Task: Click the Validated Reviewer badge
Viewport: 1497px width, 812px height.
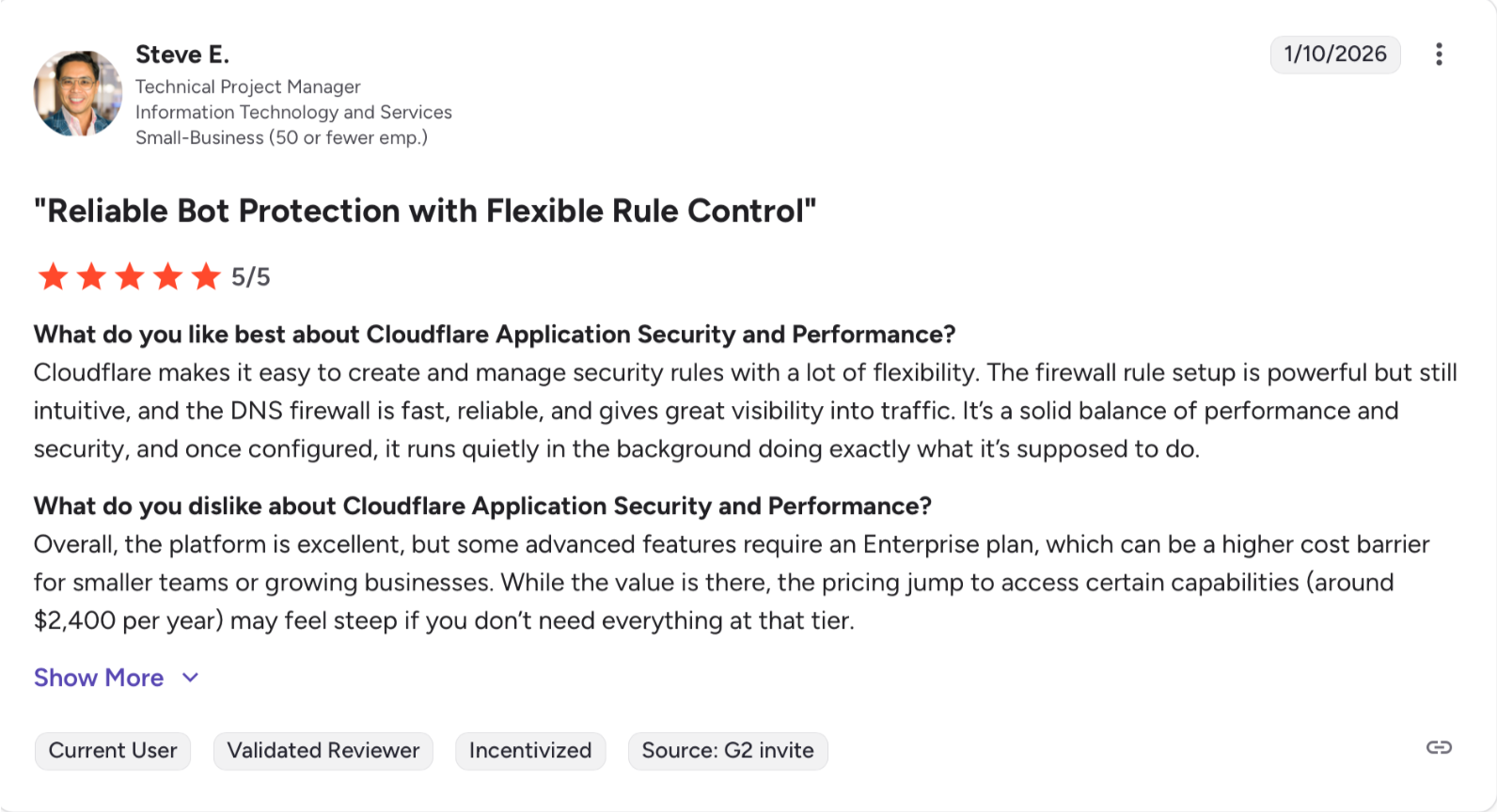Action: coord(323,751)
